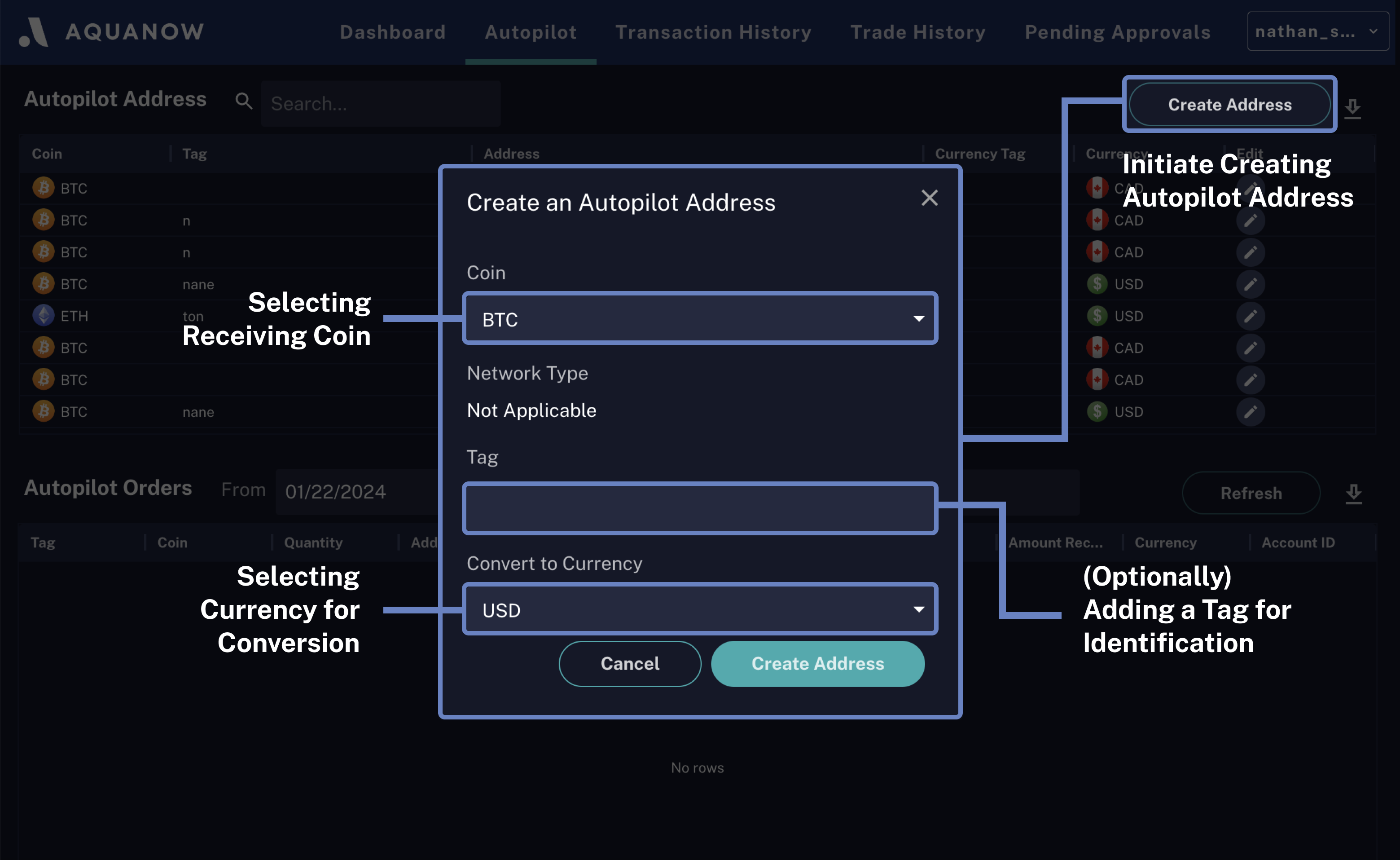Focus the Tag input field

(700, 508)
